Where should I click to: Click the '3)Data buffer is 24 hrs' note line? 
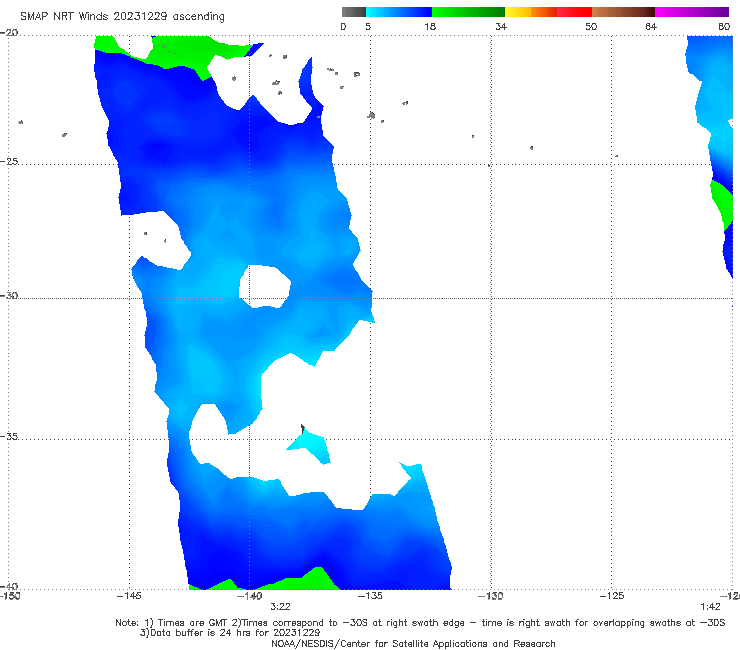click(x=230, y=633)
